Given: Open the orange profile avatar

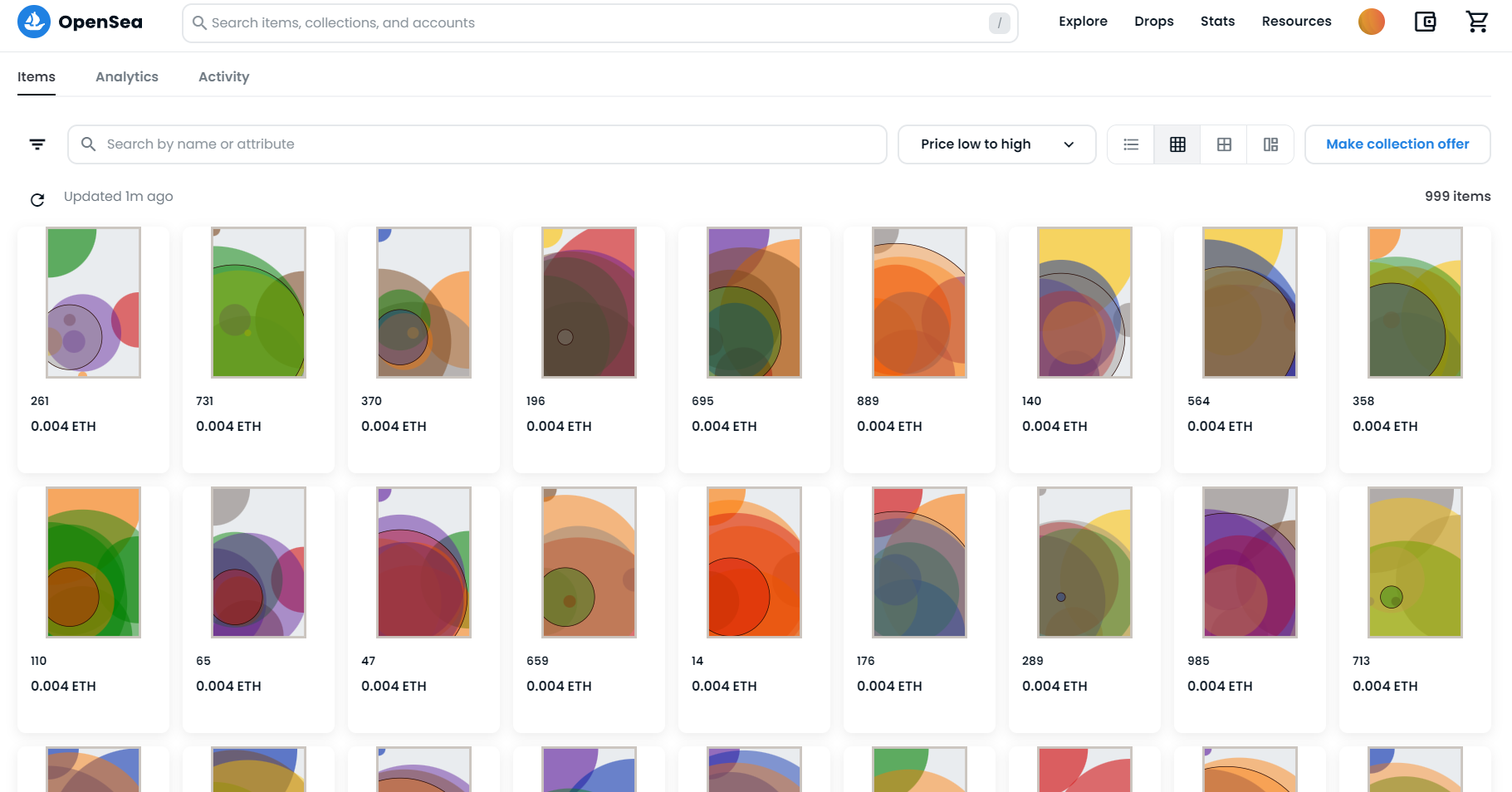Looking at the screenshot, I should [x=1372, y=22].
